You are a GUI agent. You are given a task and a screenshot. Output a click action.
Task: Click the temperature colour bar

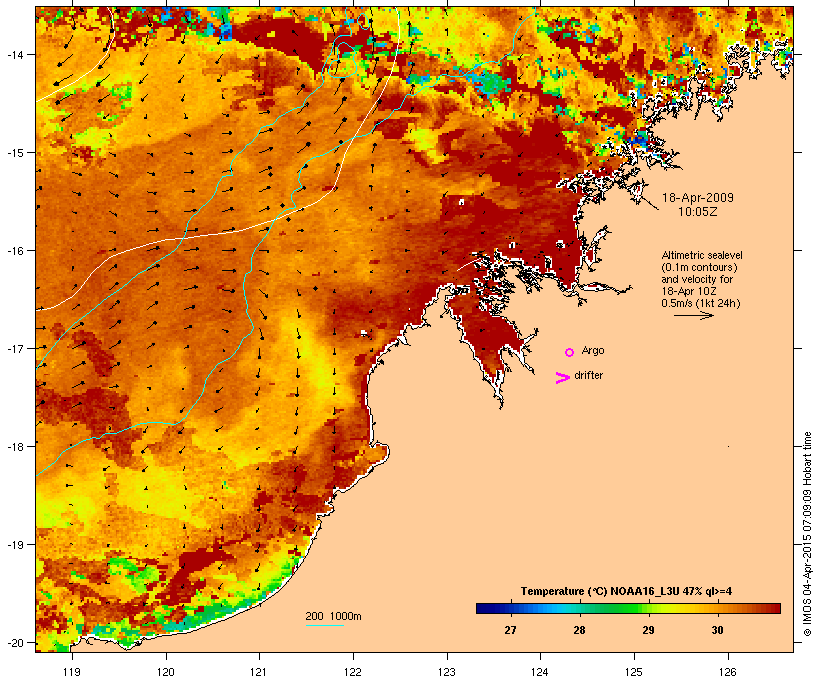click(628, 608)
